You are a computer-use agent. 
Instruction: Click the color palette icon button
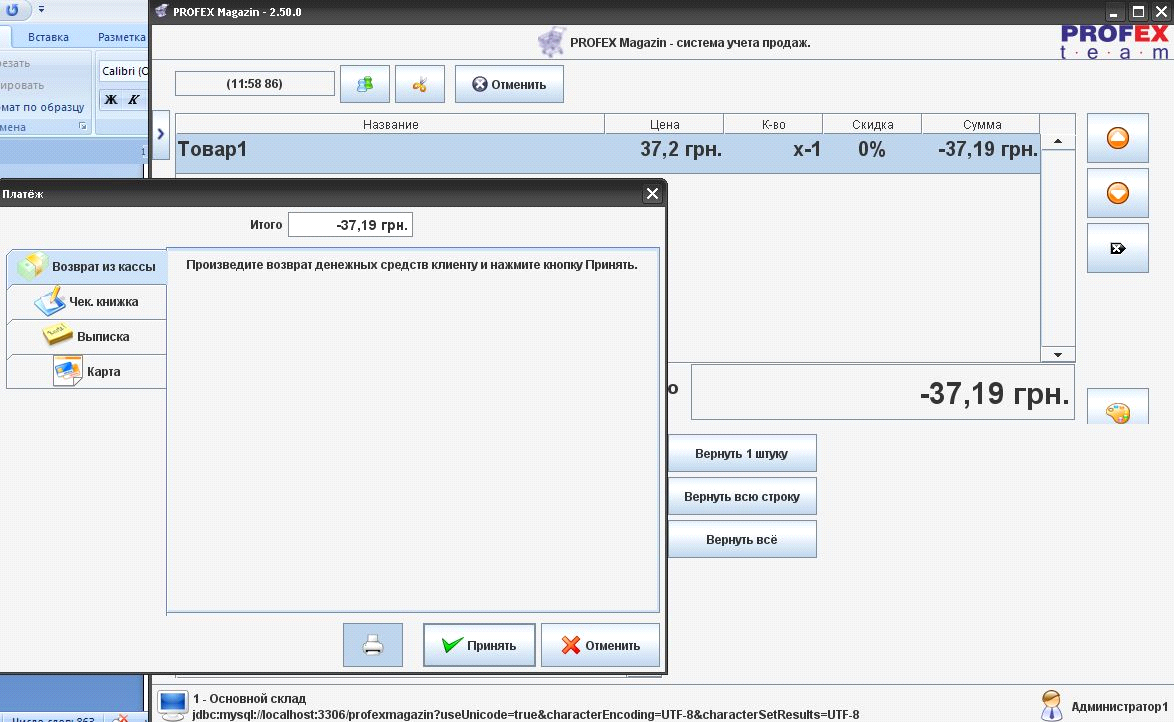(1117, 408)
